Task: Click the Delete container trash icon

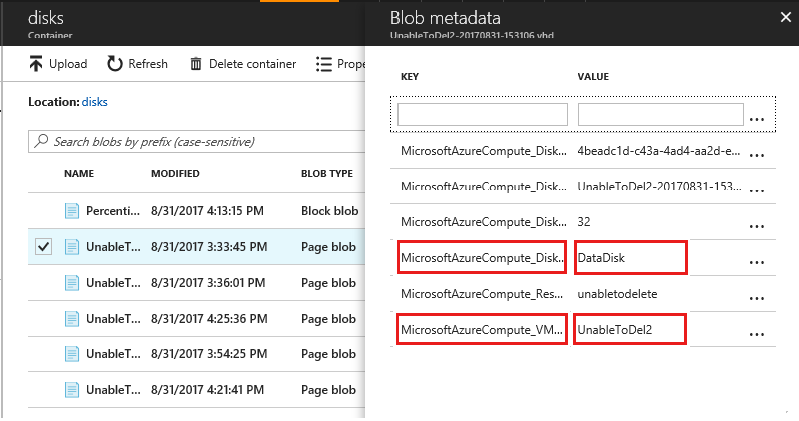Action: (x=196, y=64)
